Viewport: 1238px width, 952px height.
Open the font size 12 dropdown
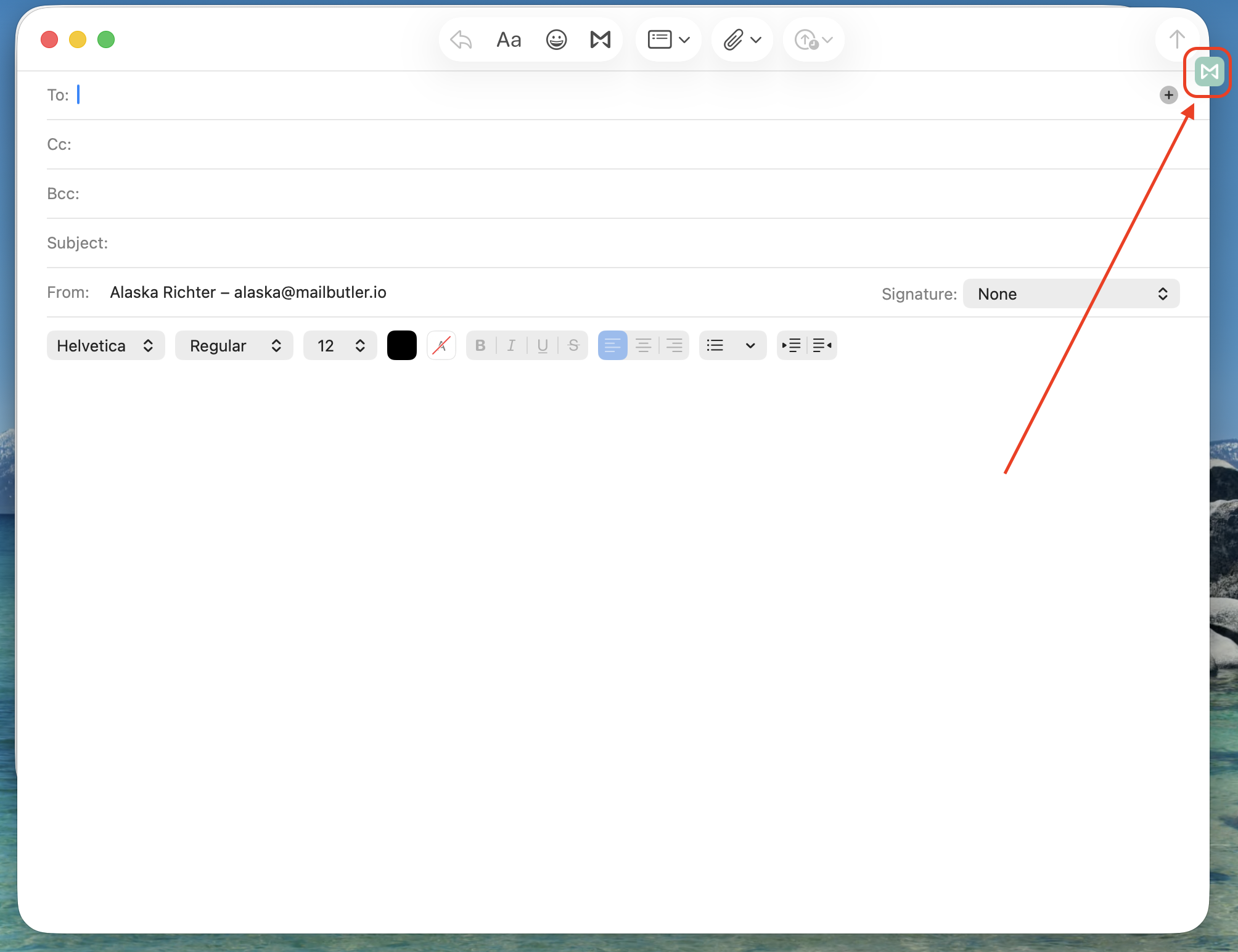340,345
